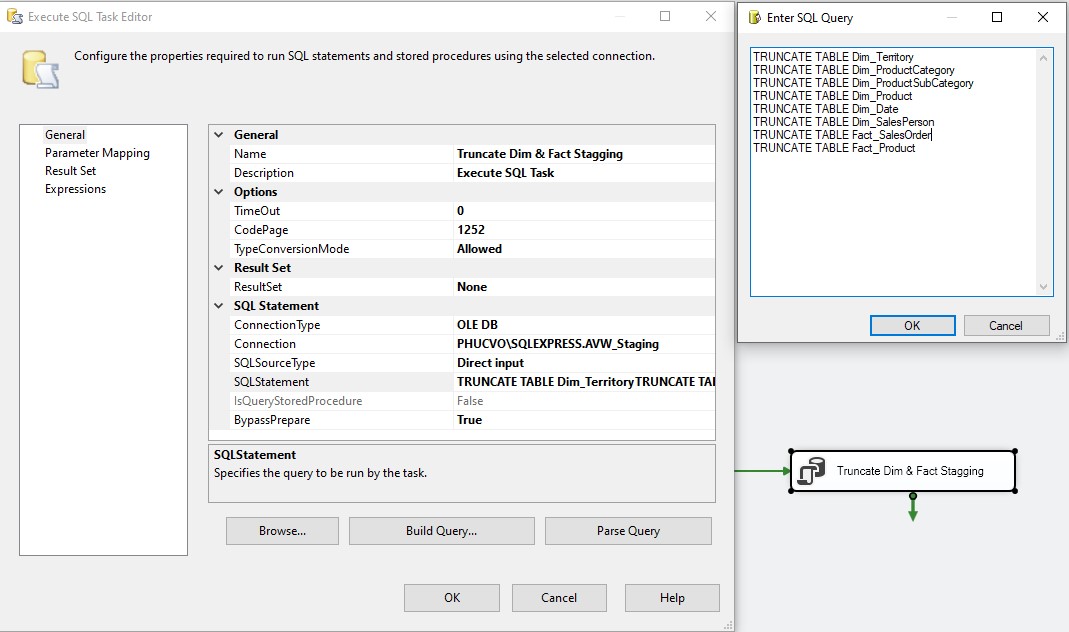Click the resize grip of the Enter SQL Query dialog

[1060, 336]
